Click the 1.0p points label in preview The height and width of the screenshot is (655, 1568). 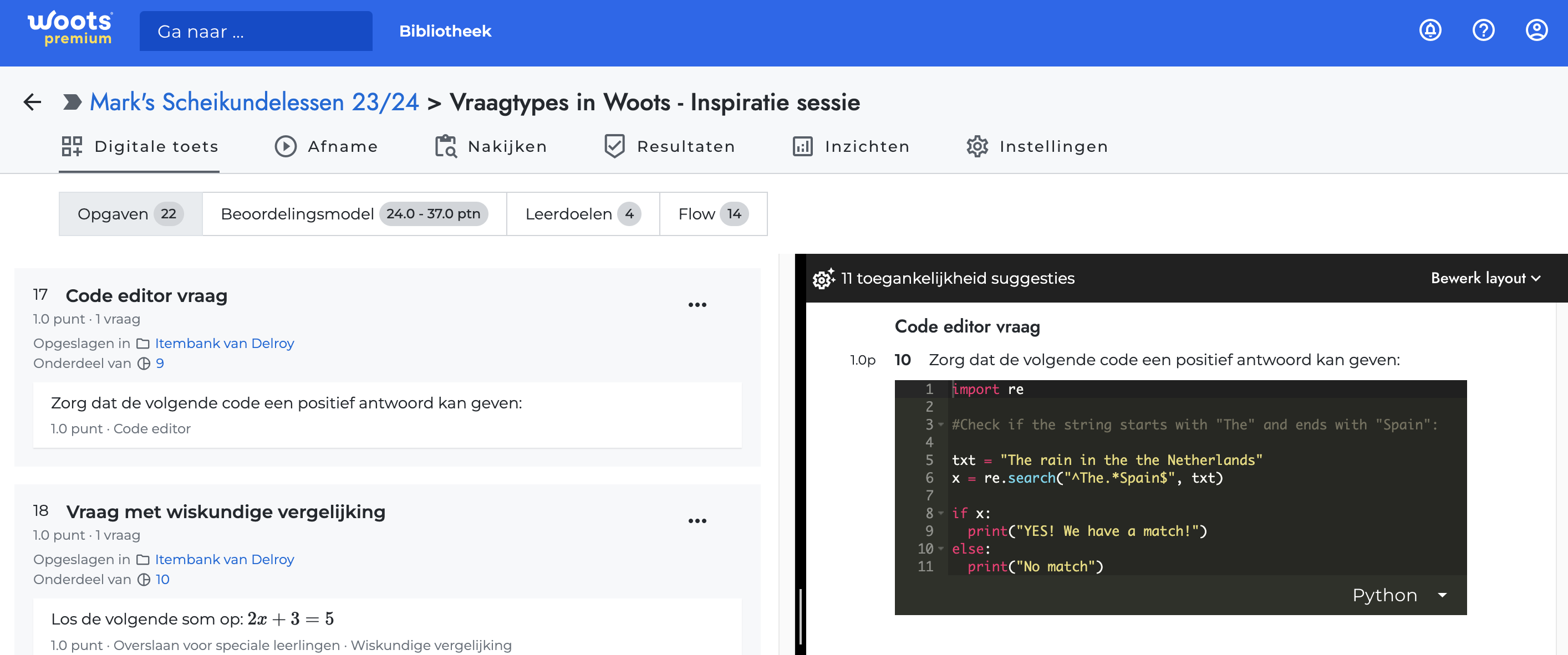pyautogui.click(x=863, y=361)
